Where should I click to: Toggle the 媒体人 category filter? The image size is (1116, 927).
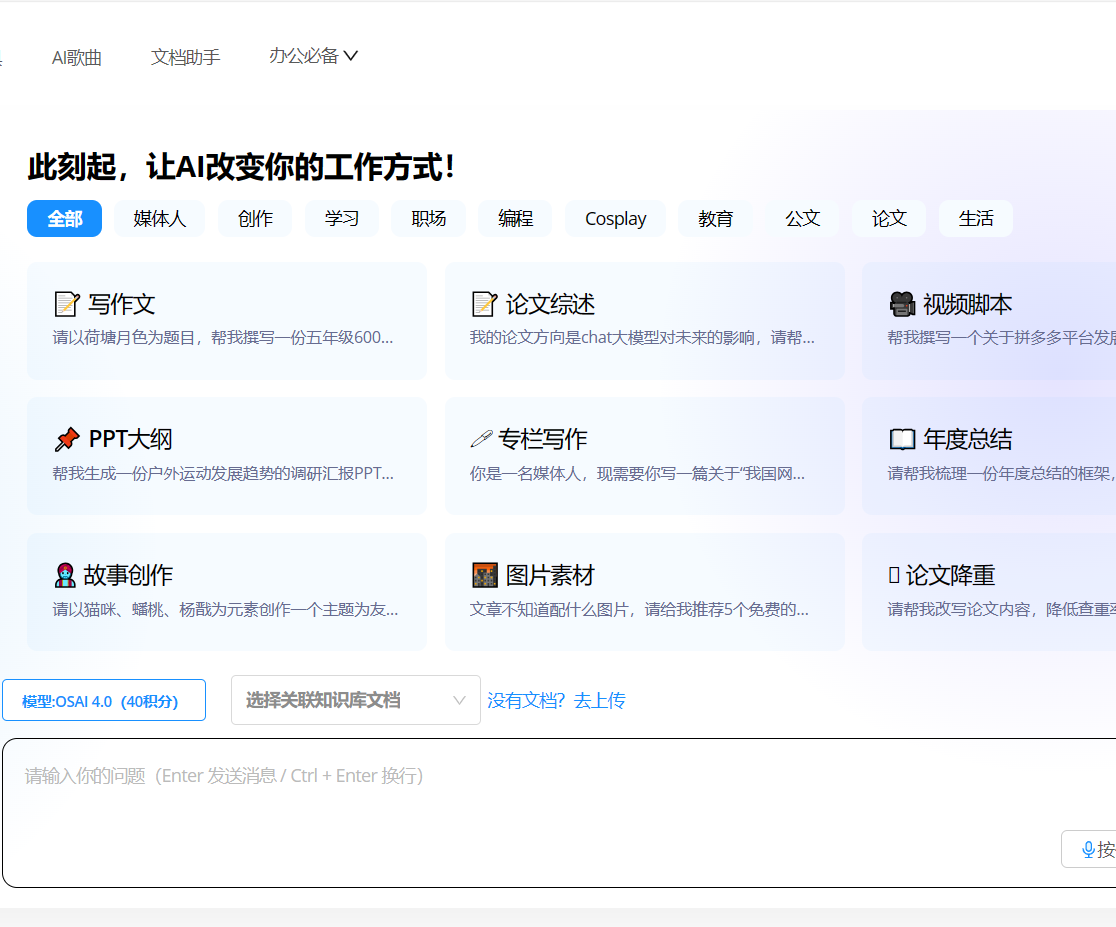159,218
